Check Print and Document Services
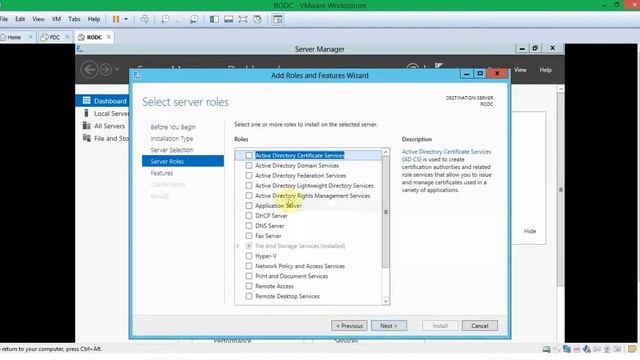Viewport: 640px width, 360px height. coord(249,276)
